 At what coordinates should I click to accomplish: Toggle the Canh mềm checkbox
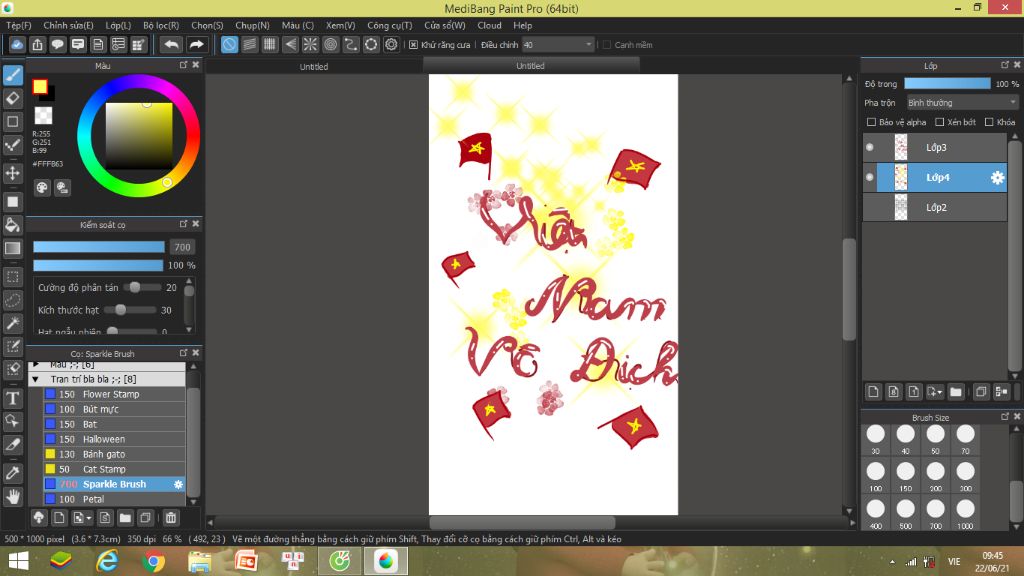[x=607, y=44]
